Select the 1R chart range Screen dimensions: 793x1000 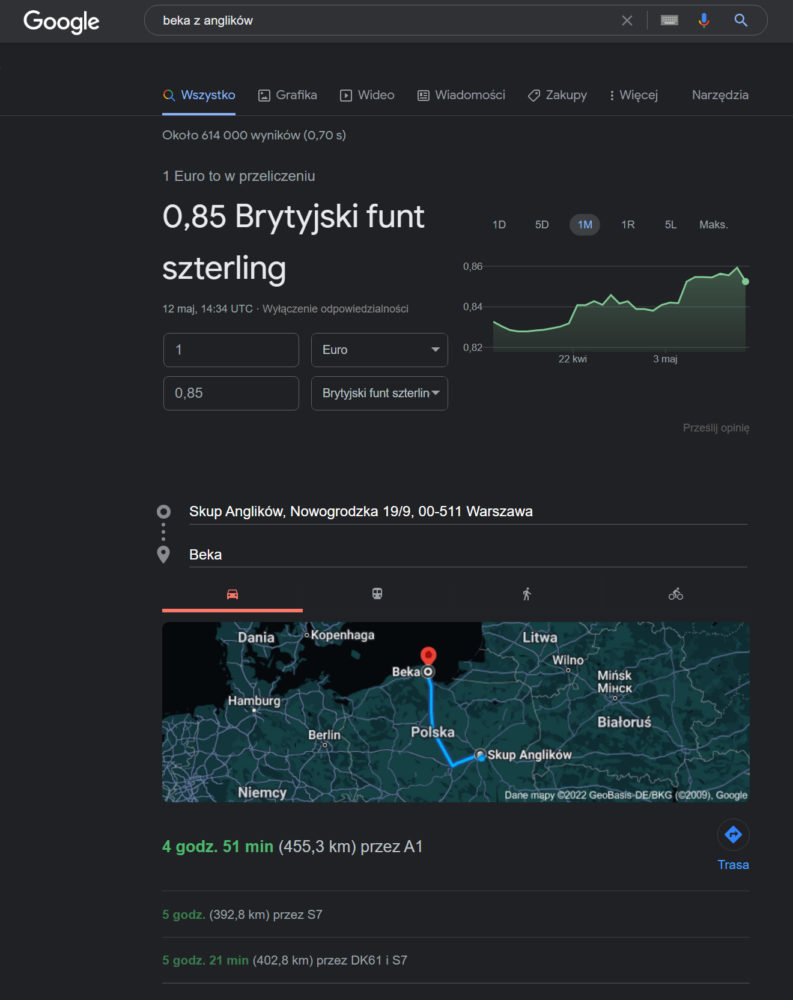628,224
